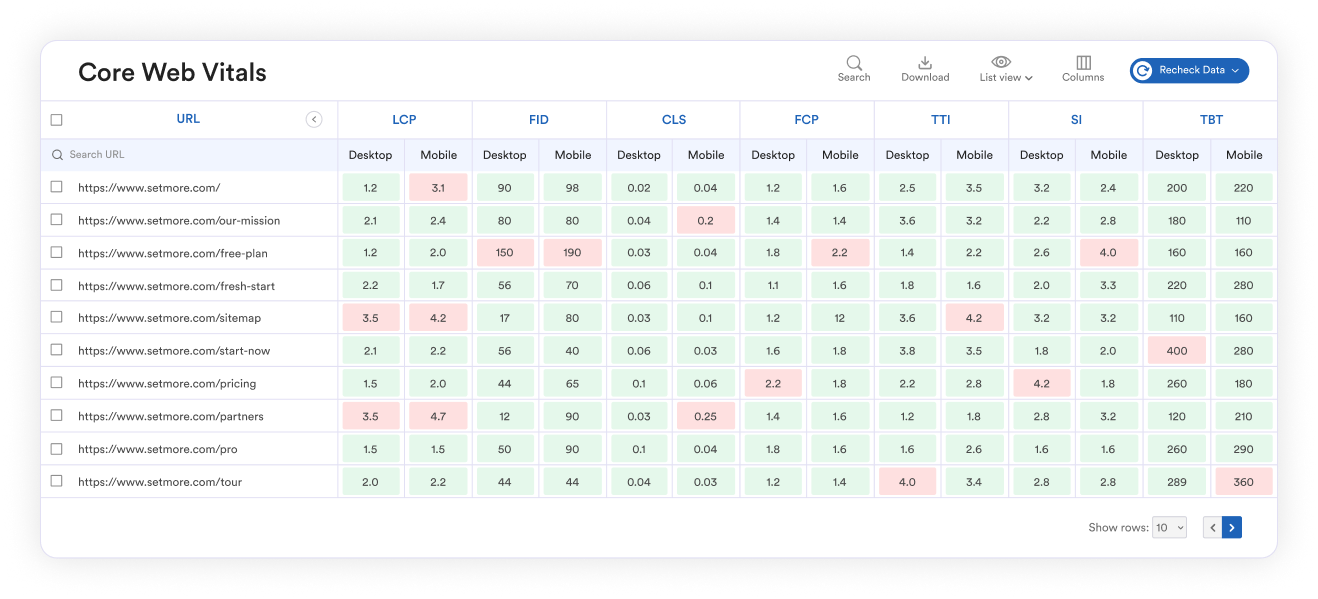Click the Recheck Data refresh icon
This screenshot has width=1318, height=599.
click(1143, 71)
